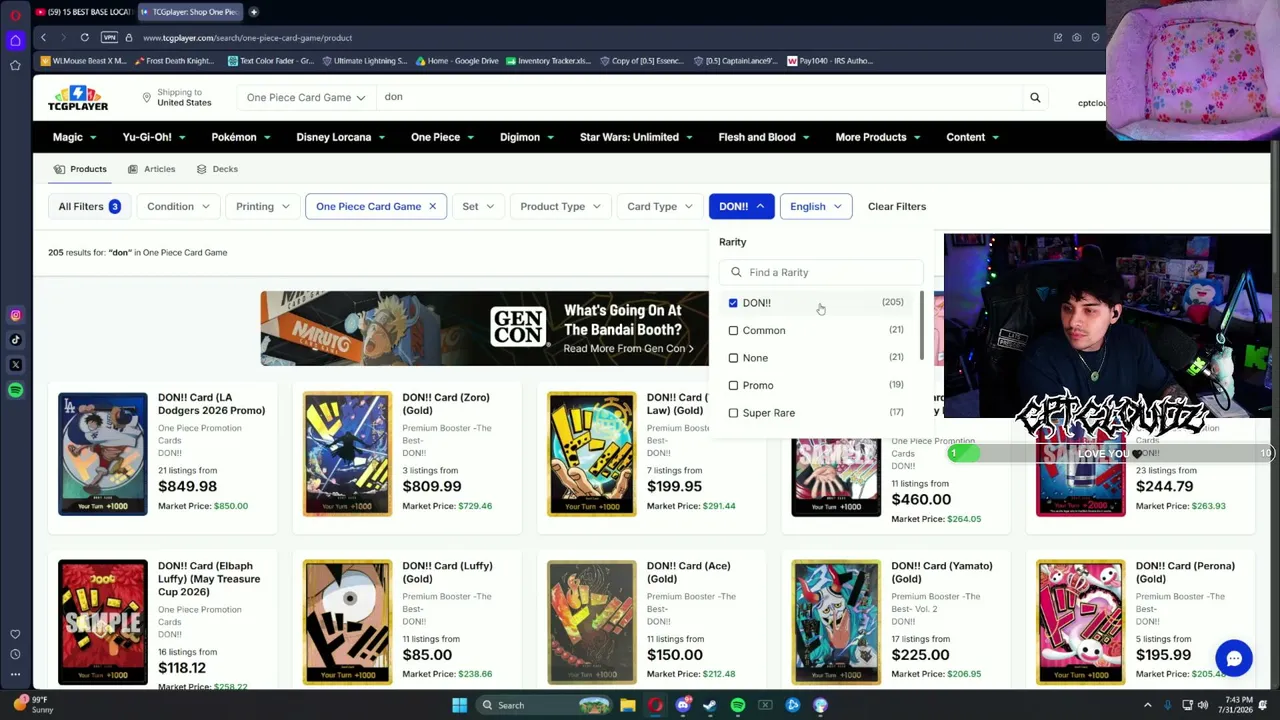This screenshot has height=720, width=1280.
Task: Check the Promo rarity checkbox
Action: [733, 385]
